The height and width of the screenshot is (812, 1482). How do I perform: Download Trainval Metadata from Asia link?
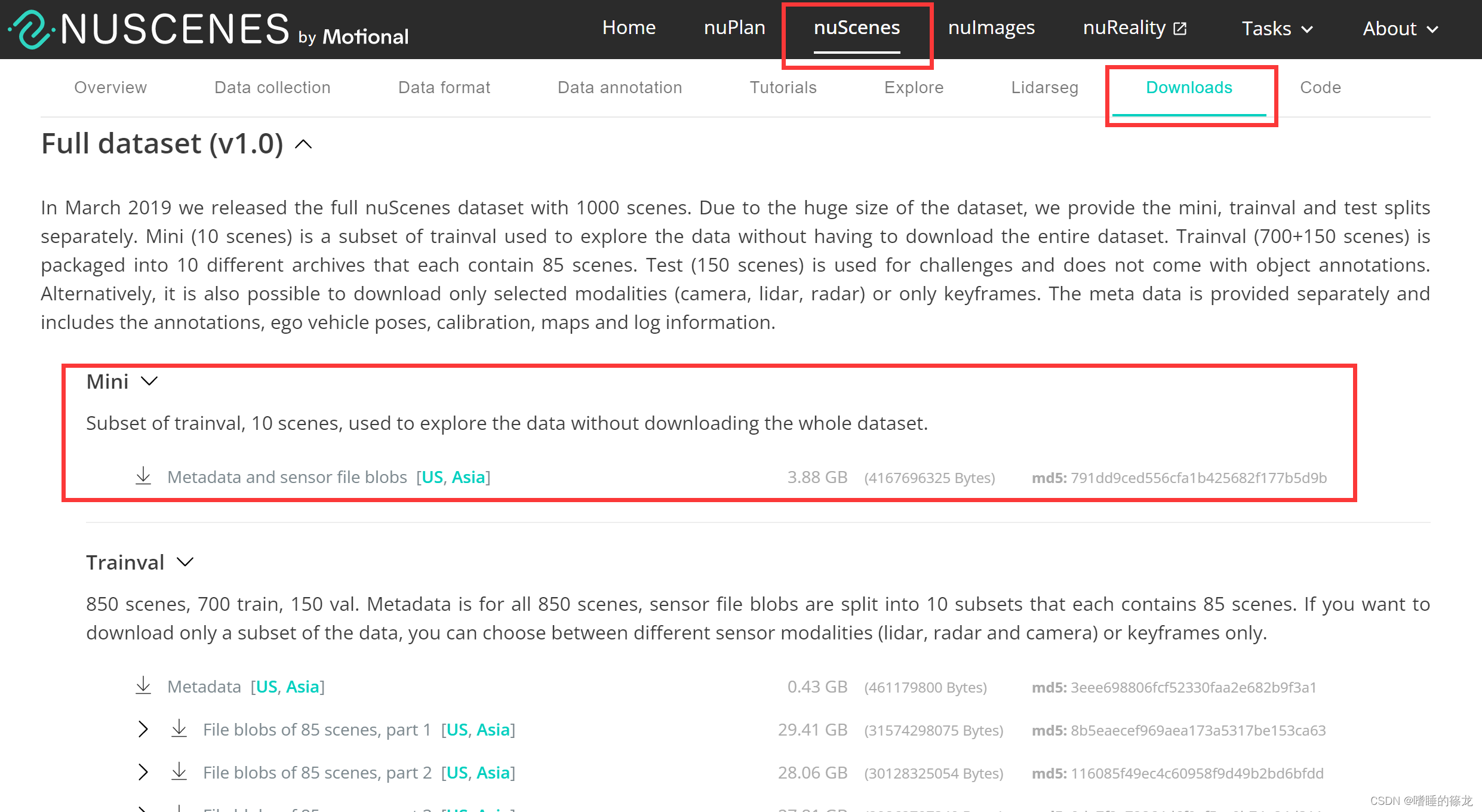(x=302, y=687)
